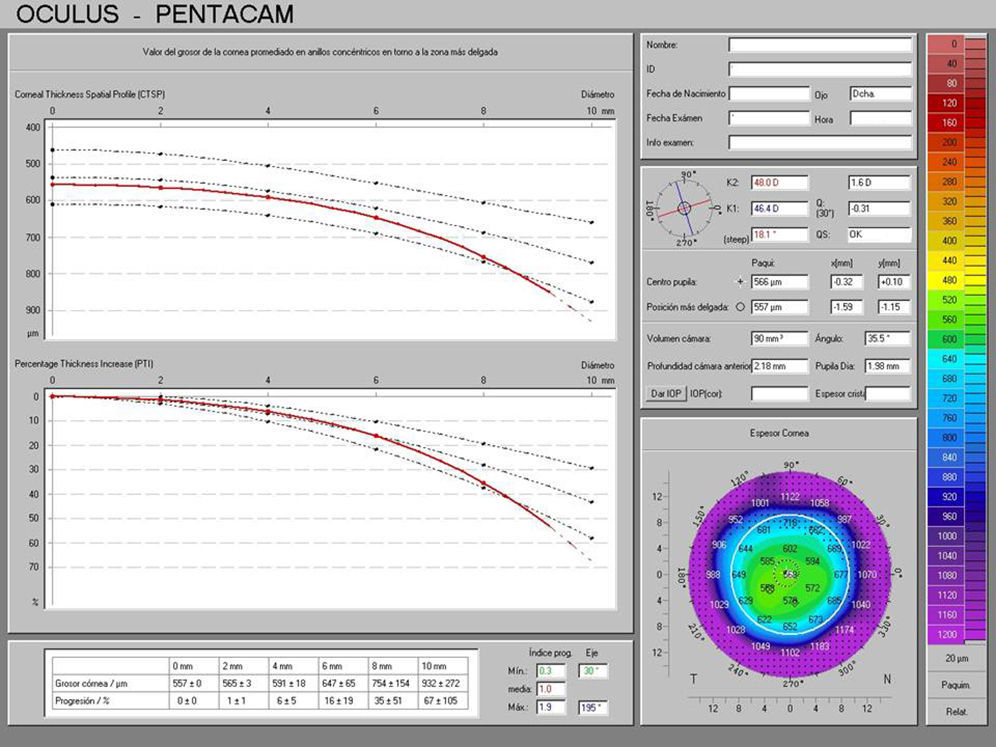Select the Paquim. color scale option
The width and height of the screenshot is (996, 747).
pos(956,685)
